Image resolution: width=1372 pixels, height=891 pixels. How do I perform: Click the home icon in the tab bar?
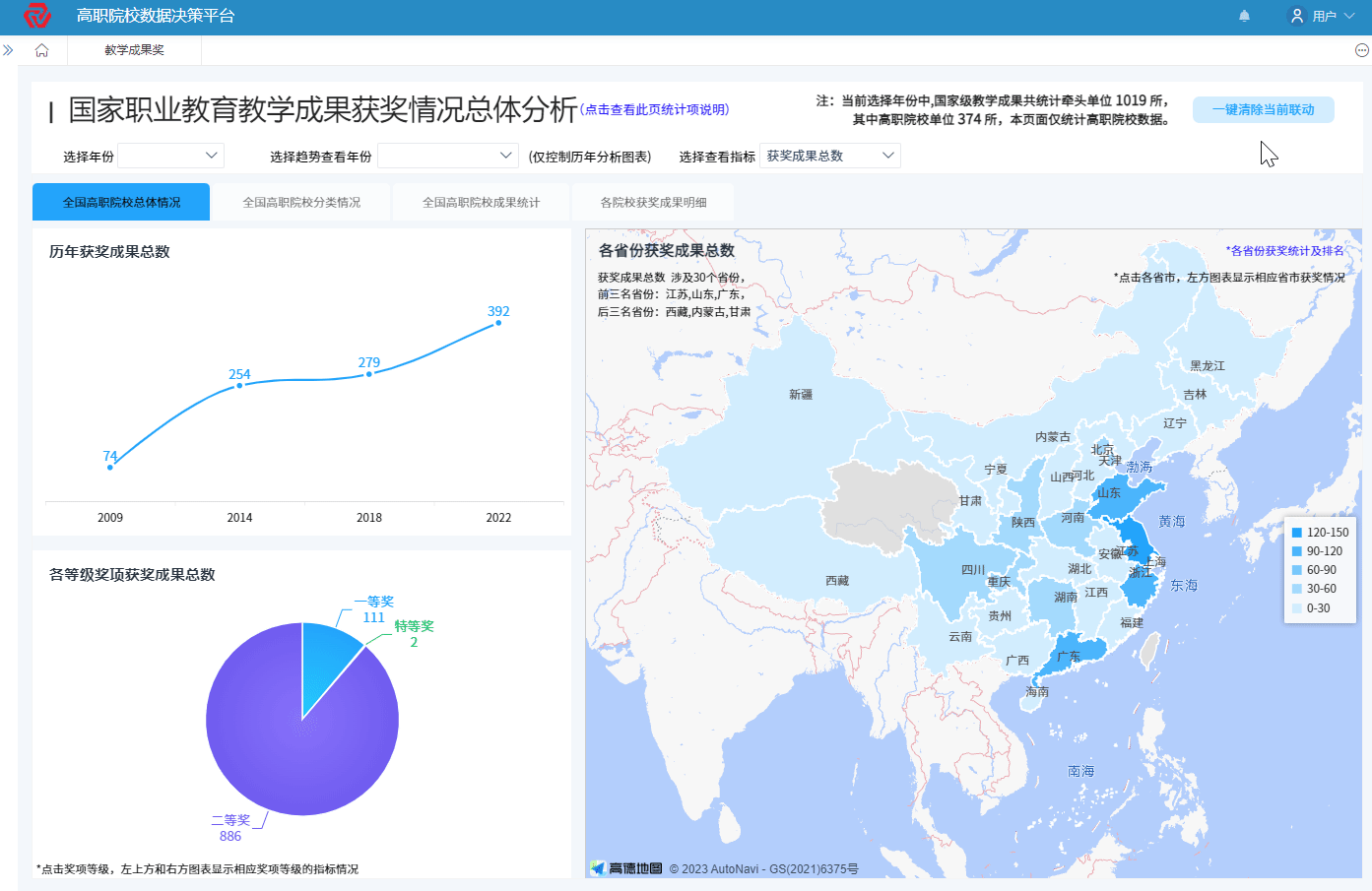click(x=41, y=49)
